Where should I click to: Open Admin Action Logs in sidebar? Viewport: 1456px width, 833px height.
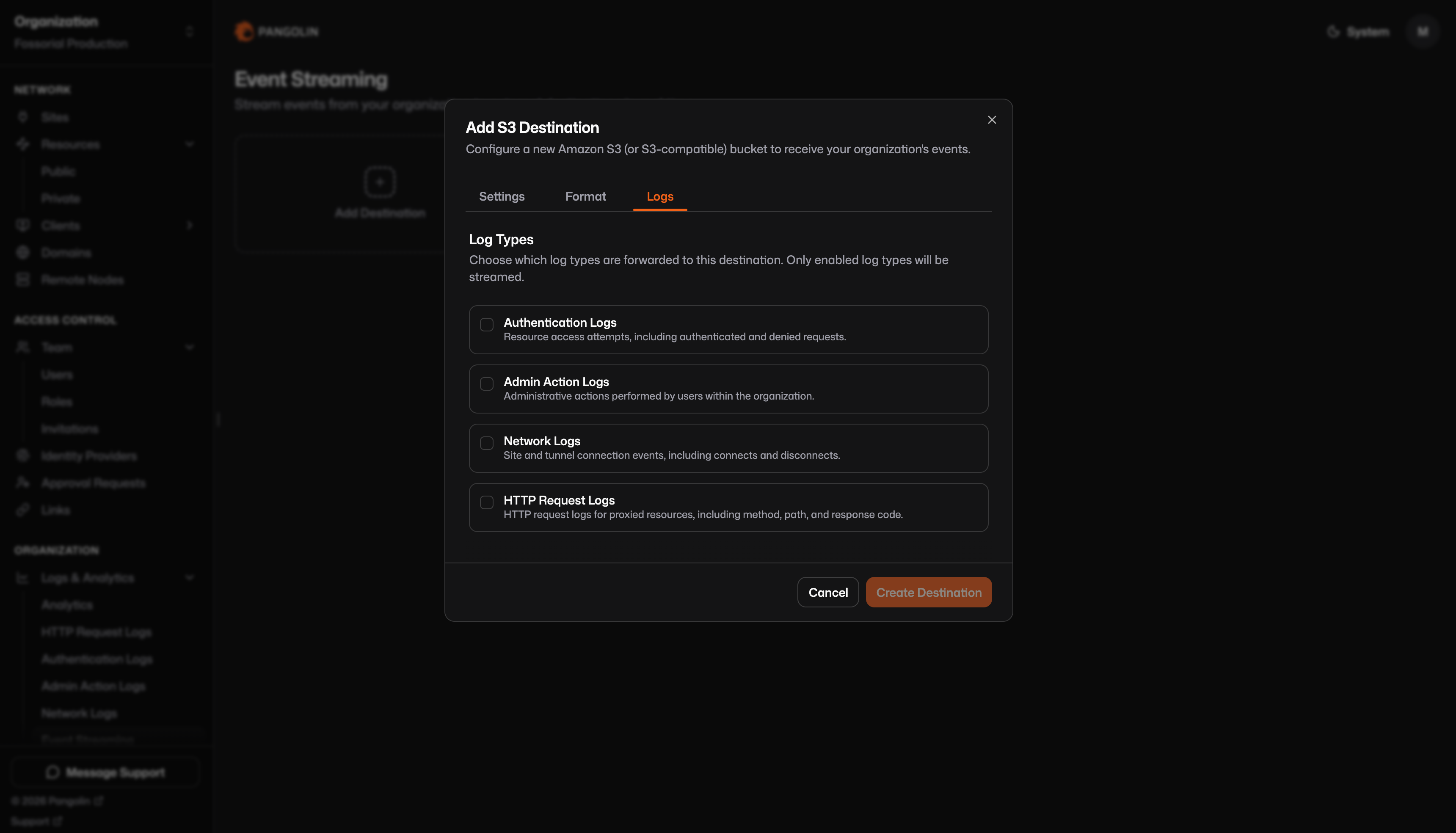coord(93,686)
